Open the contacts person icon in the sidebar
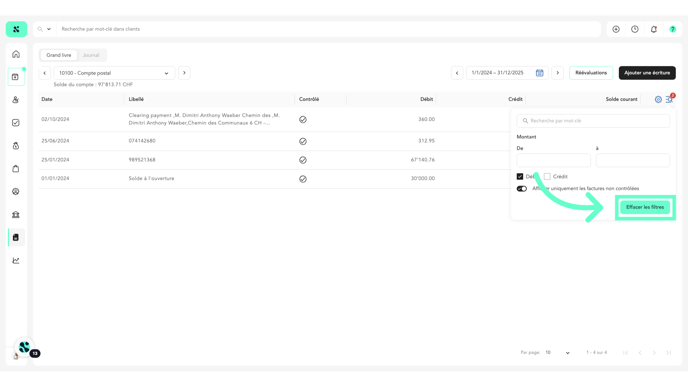 [16, 100]
